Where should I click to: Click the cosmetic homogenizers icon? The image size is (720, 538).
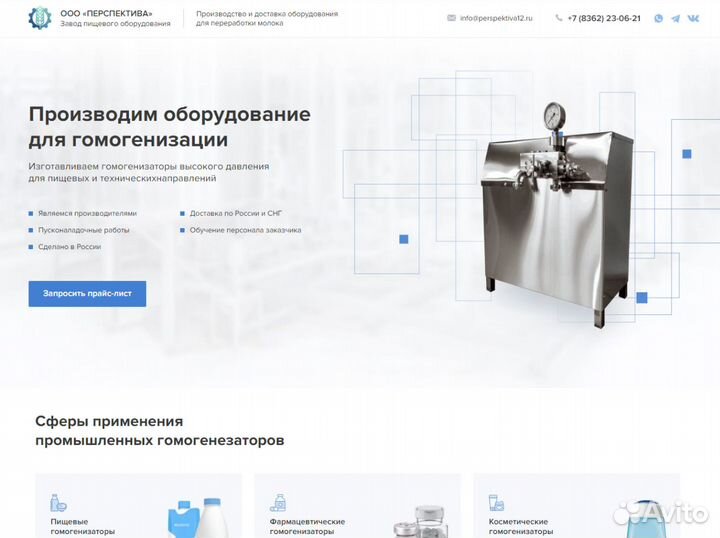[x=496, y=503]
